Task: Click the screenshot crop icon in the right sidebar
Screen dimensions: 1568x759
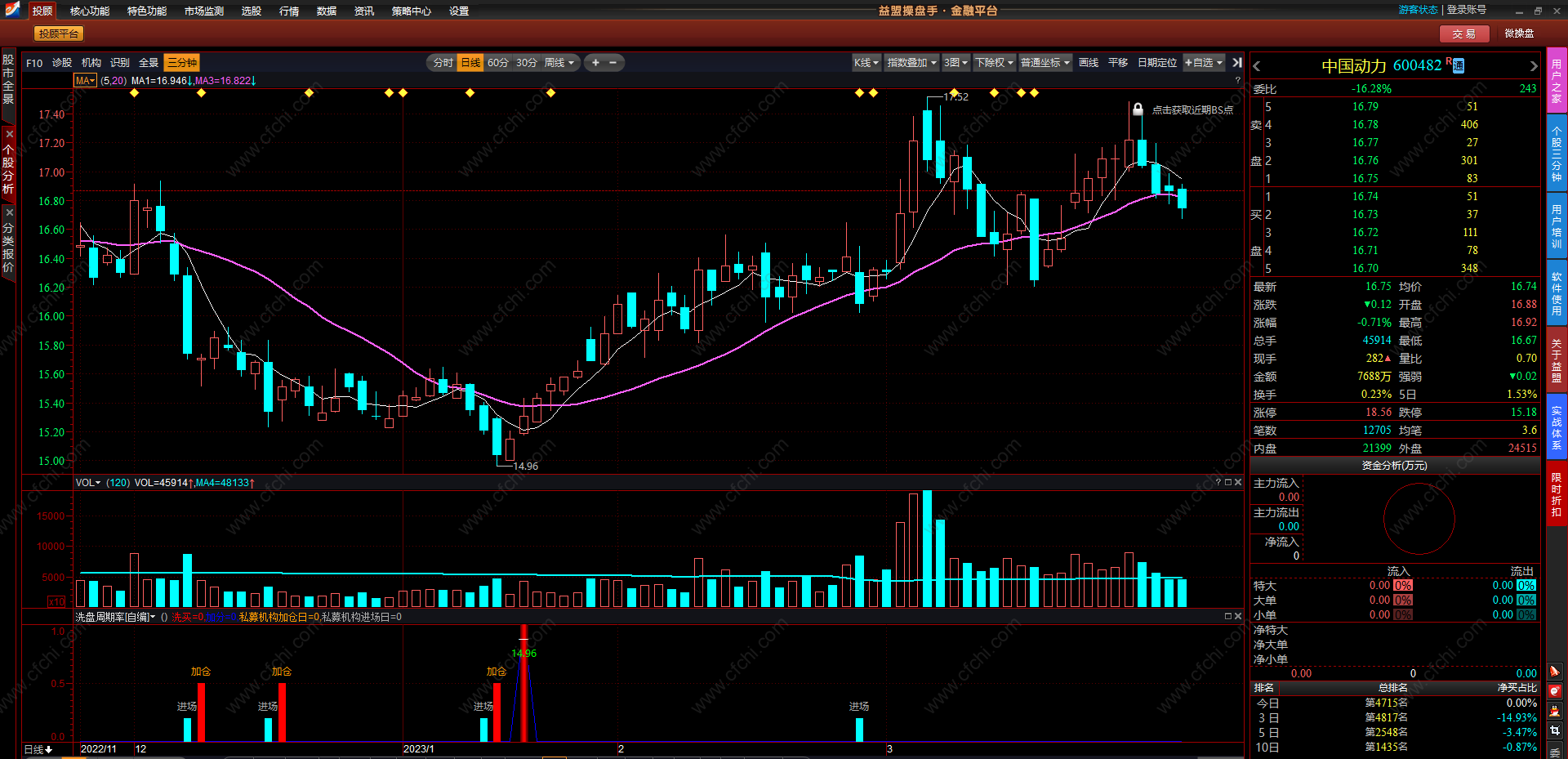Action: [x=1555, y=730]
